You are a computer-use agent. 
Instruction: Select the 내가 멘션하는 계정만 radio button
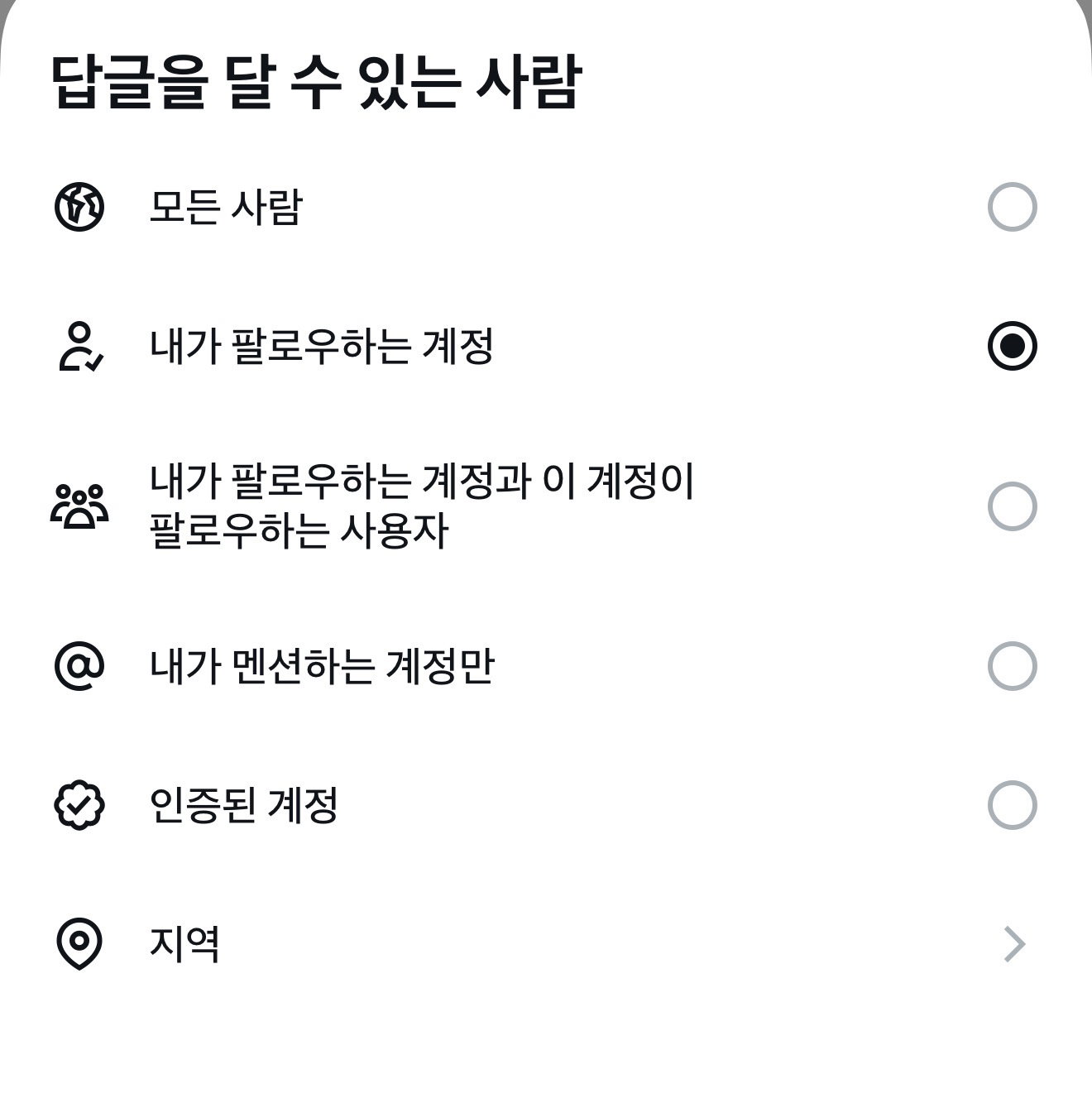[1013, 666]
